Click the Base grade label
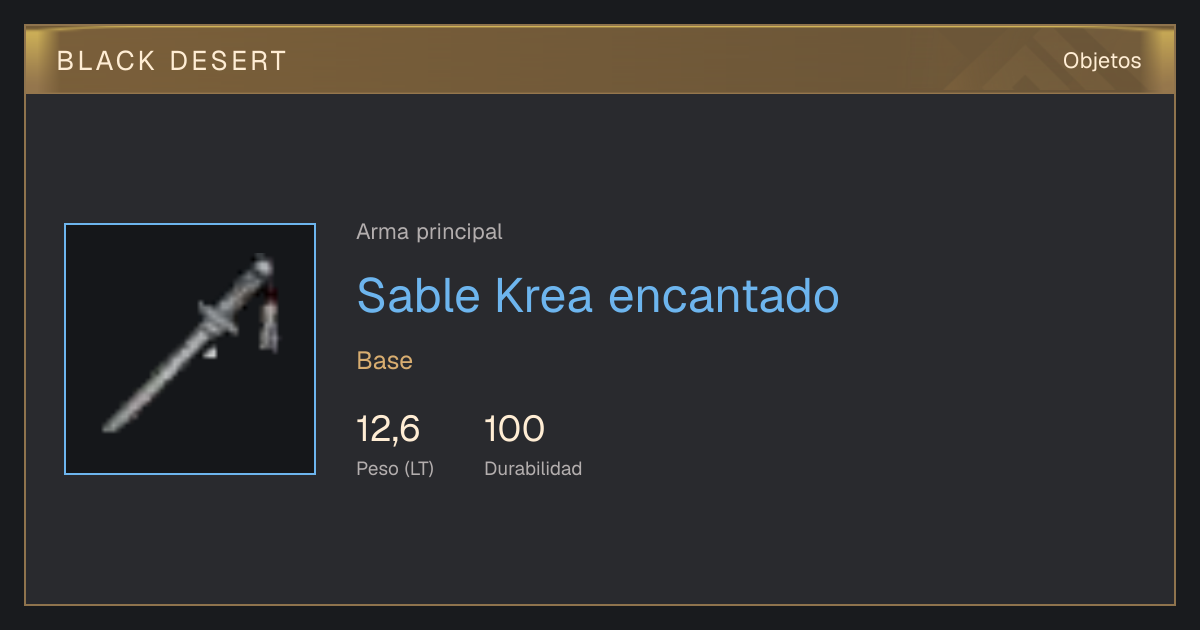1200x630 pixels. tap(384, 361)
